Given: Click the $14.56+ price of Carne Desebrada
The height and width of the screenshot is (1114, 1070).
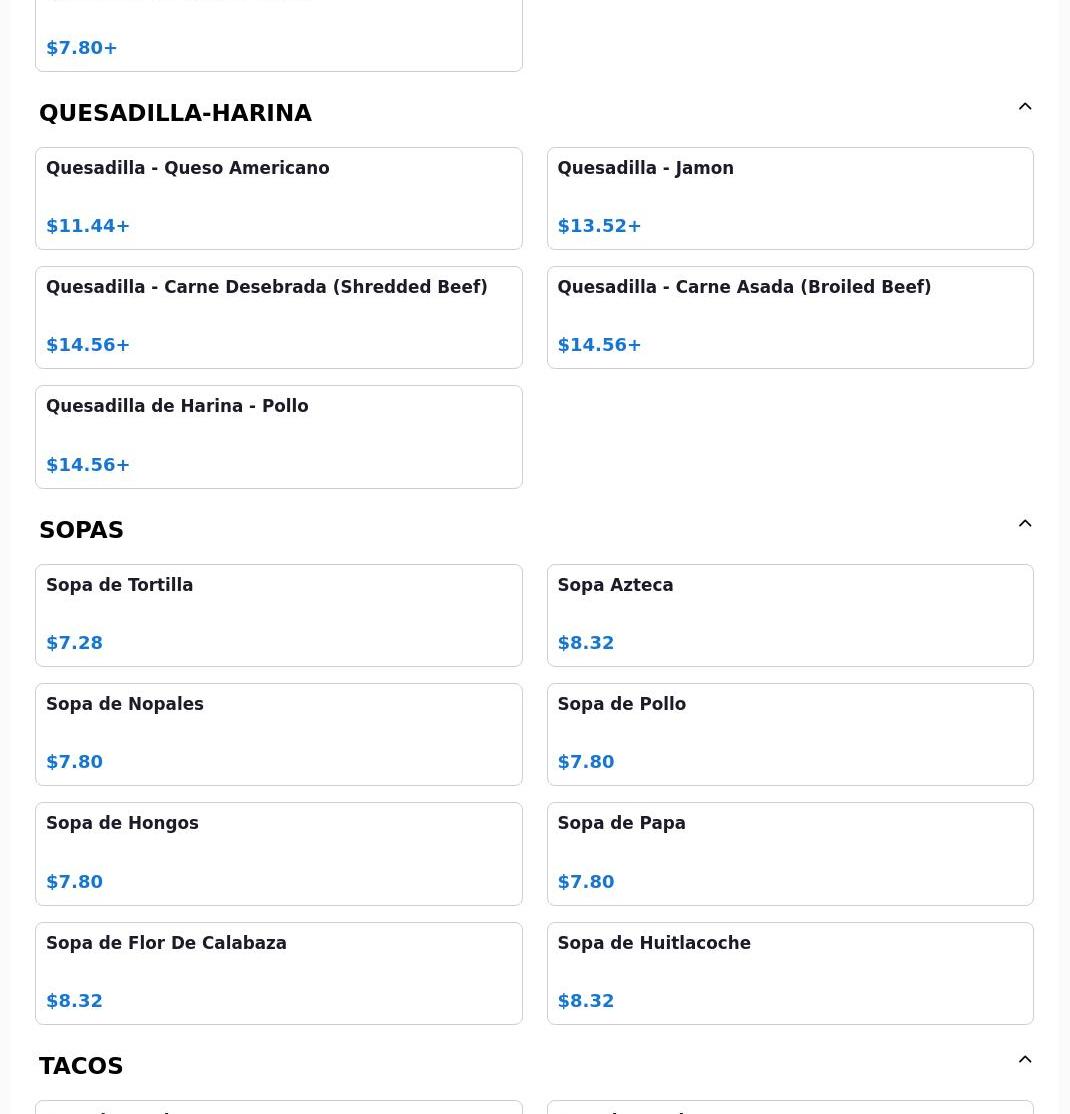Looking at the screenshot, I should point(88,345).
